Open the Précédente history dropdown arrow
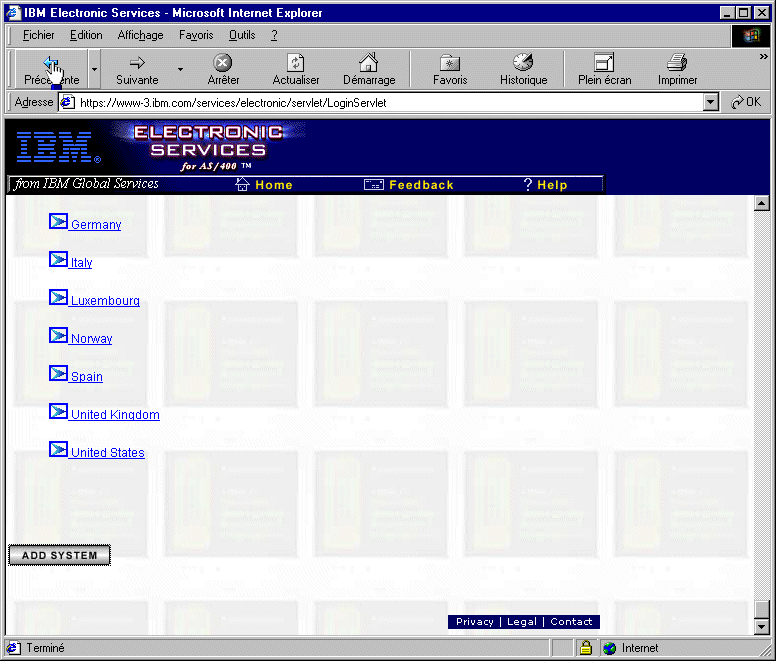Viewport: 776px width, 661px height. coord(94,69)
